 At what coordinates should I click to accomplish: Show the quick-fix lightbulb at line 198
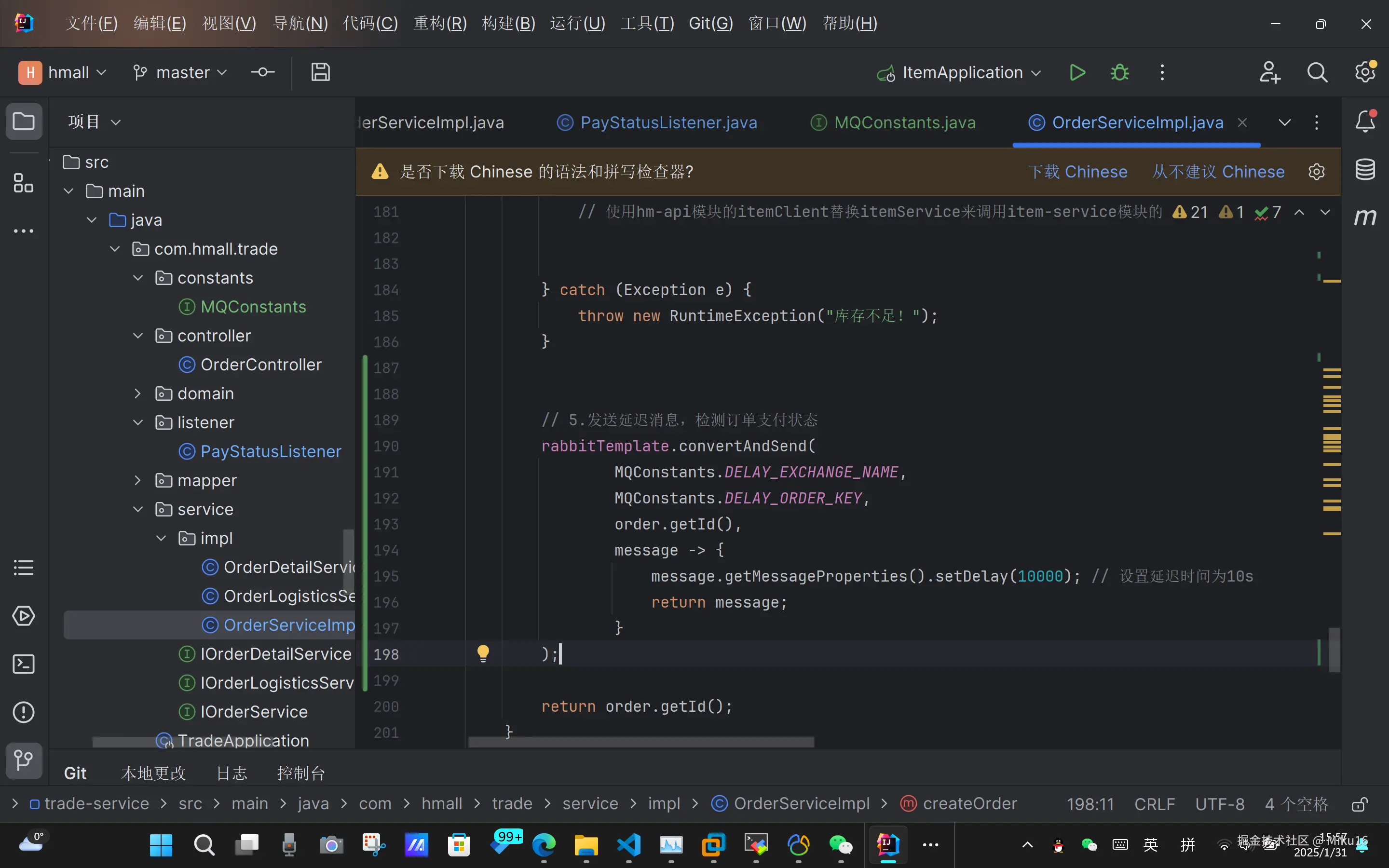point(483,653)
